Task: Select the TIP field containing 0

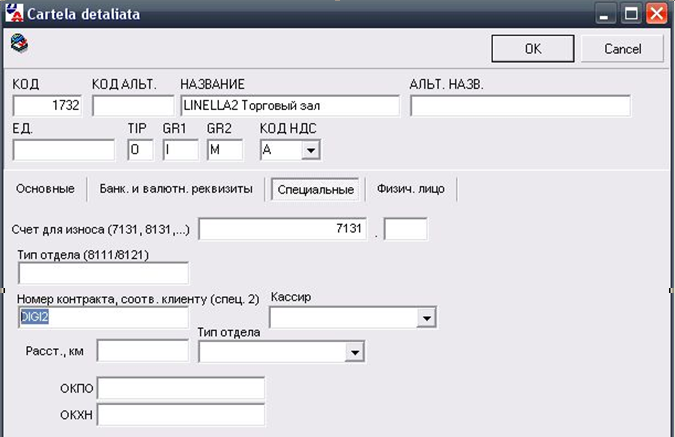Action: pyautogui.click(x=140, y=150)
